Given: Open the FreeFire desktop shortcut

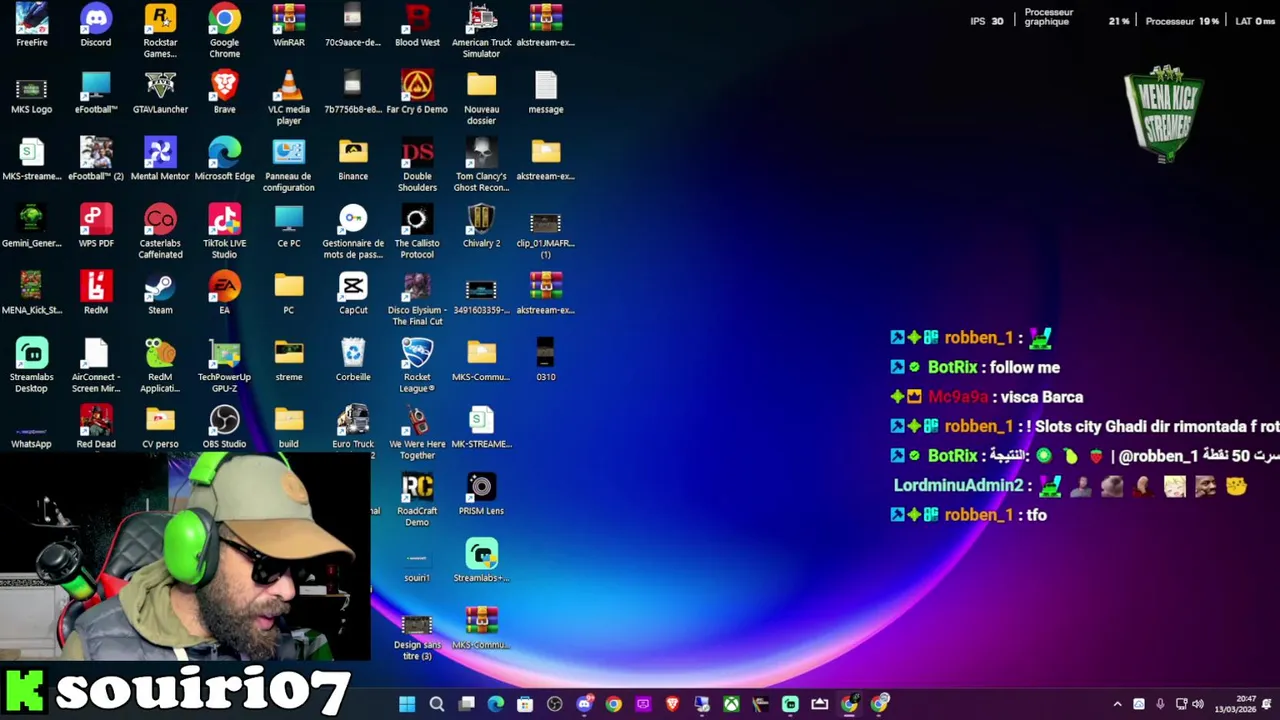Looking at the screenshot, I should [31, 26].
